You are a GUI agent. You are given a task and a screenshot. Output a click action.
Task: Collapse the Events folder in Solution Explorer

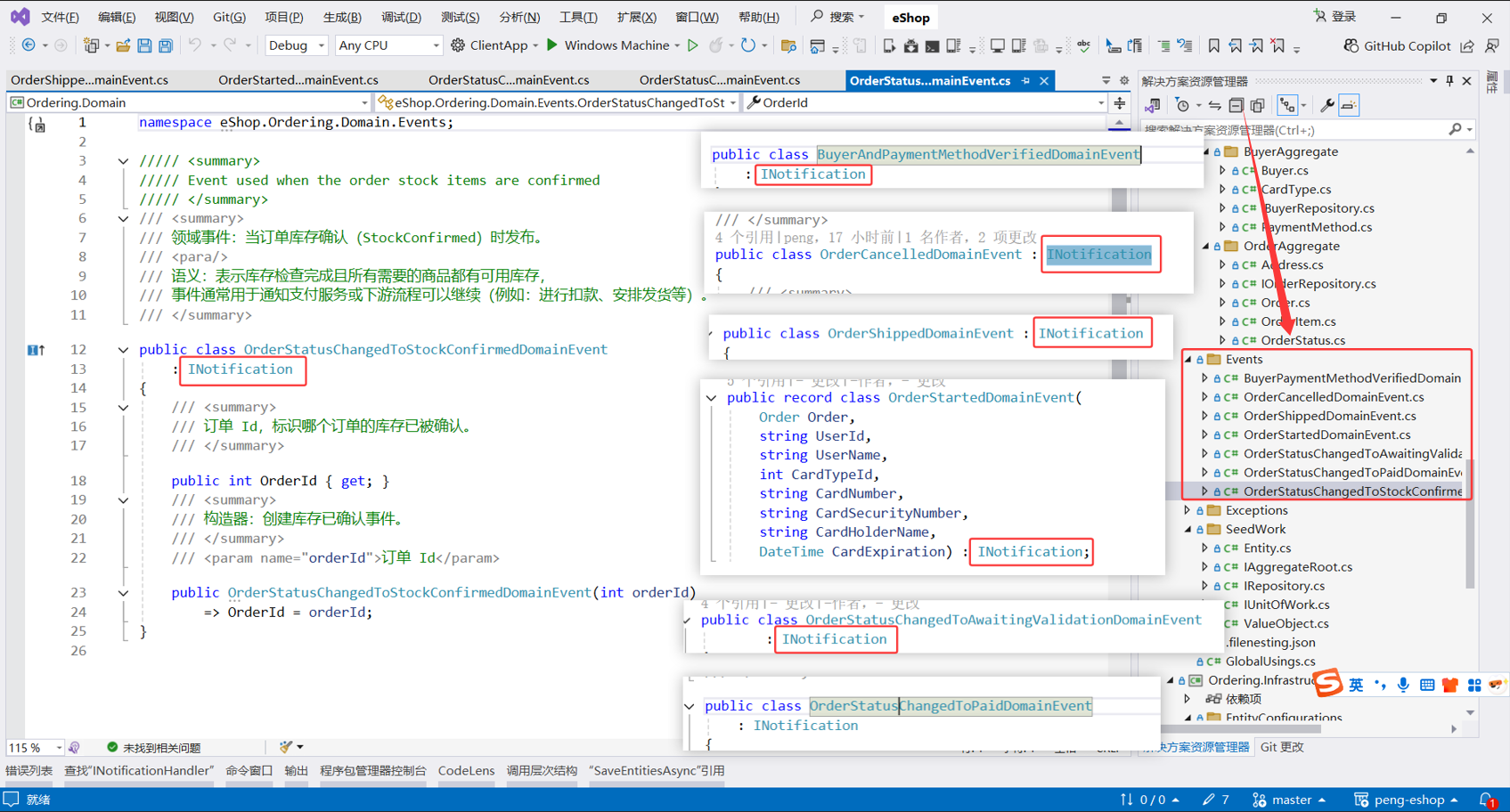(1188, 360)
